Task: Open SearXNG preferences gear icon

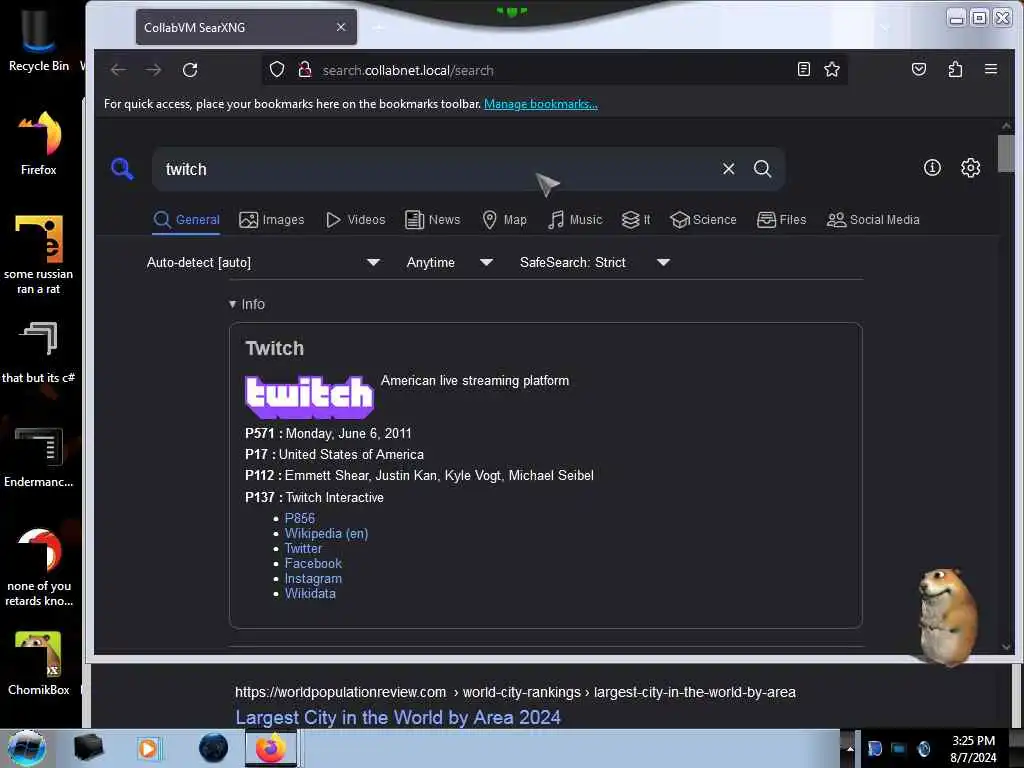Action: pyautogui.click(x=970, y=168)
